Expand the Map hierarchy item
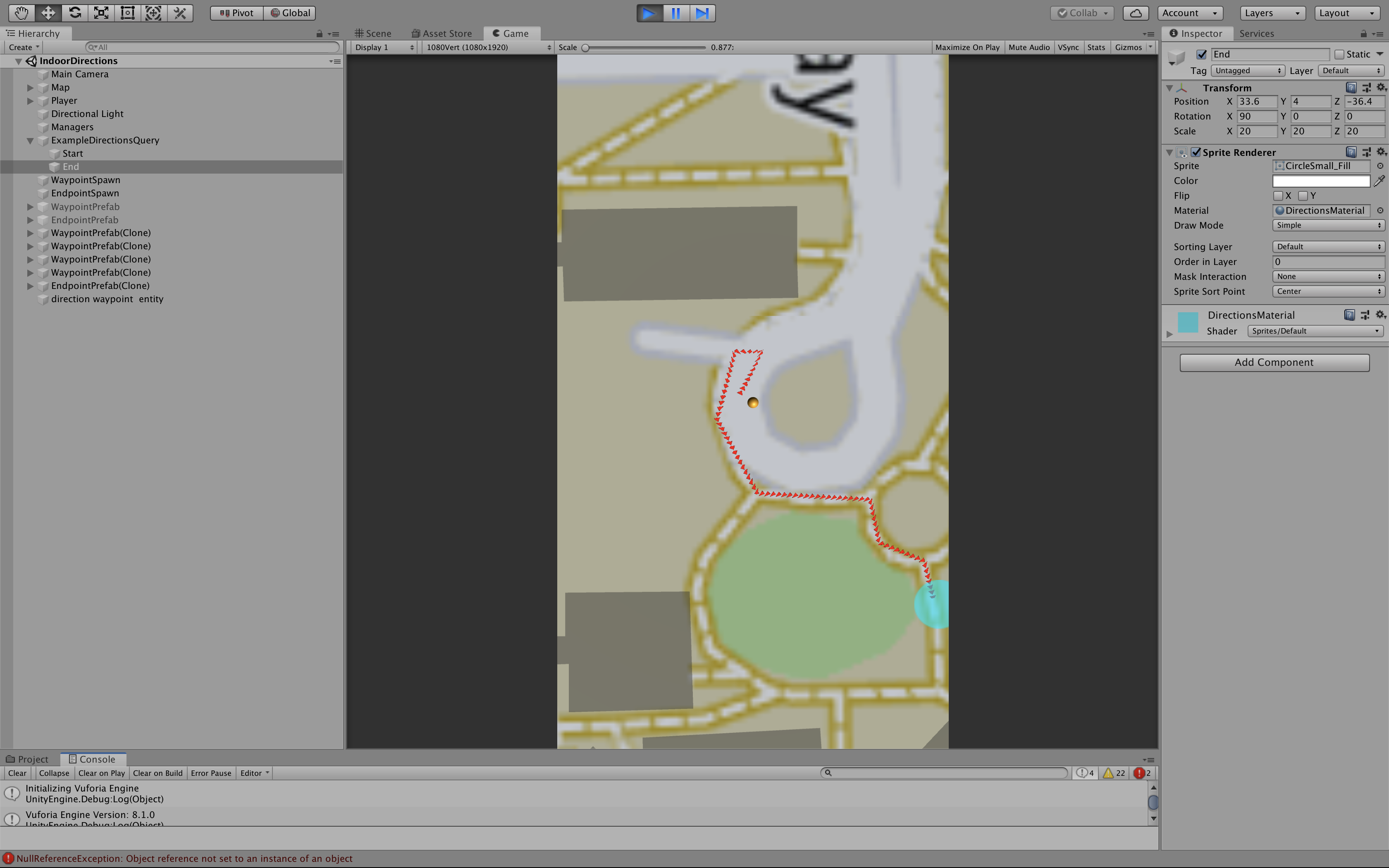This screenshot has height=868, width=1389. 31,87
